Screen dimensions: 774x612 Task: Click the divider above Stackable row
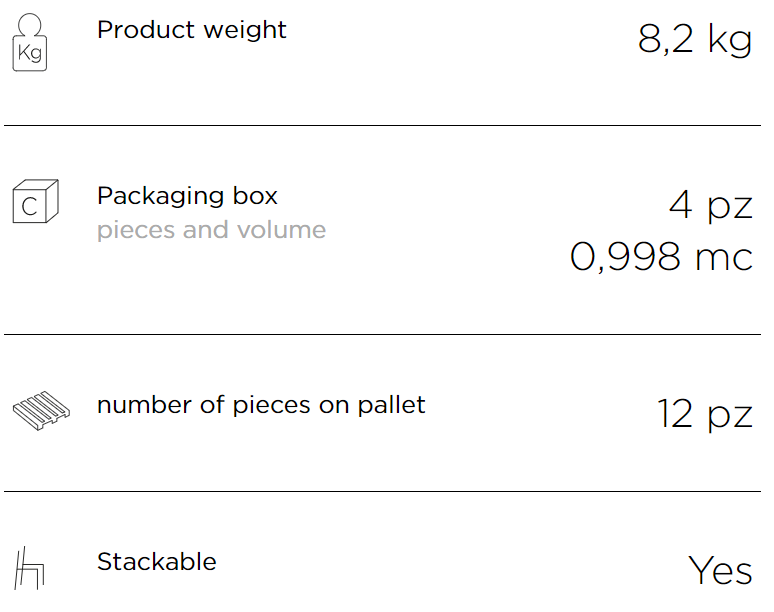coord(383,491)
